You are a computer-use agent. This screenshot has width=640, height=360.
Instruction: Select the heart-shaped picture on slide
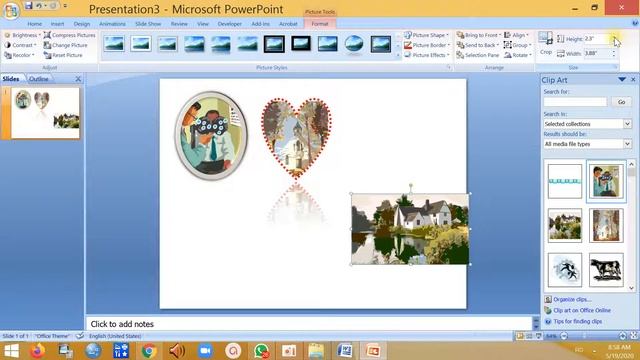tap(296, 138)
